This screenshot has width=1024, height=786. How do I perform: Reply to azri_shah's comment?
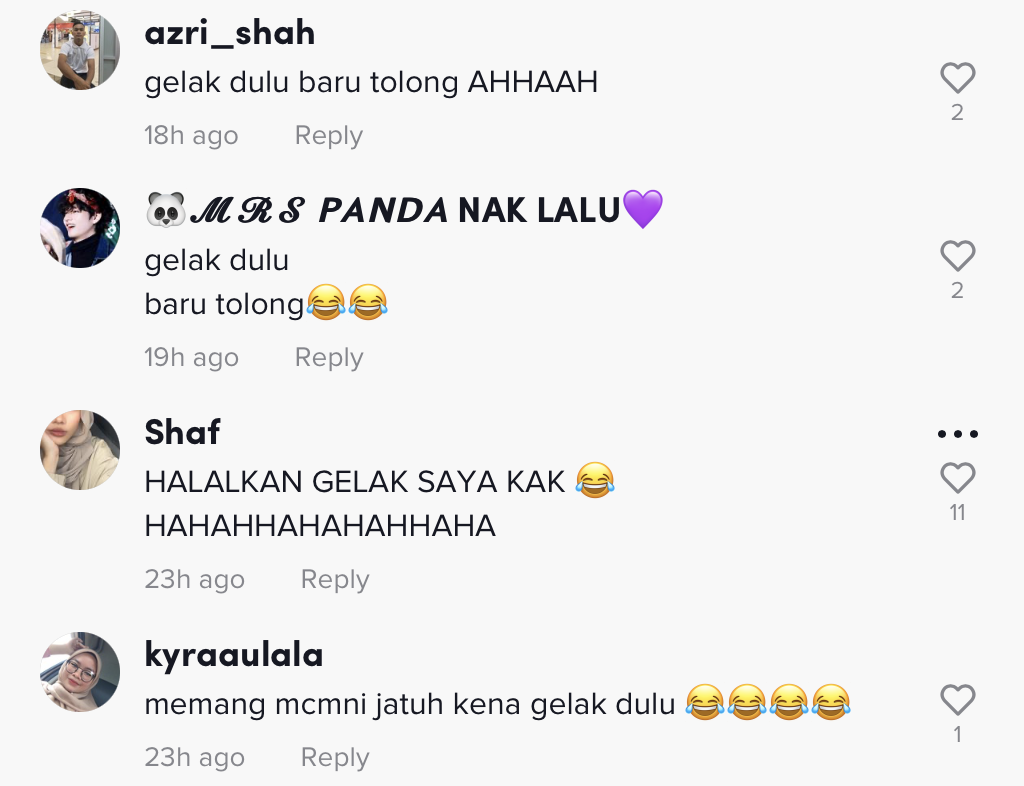click(328, 136)
